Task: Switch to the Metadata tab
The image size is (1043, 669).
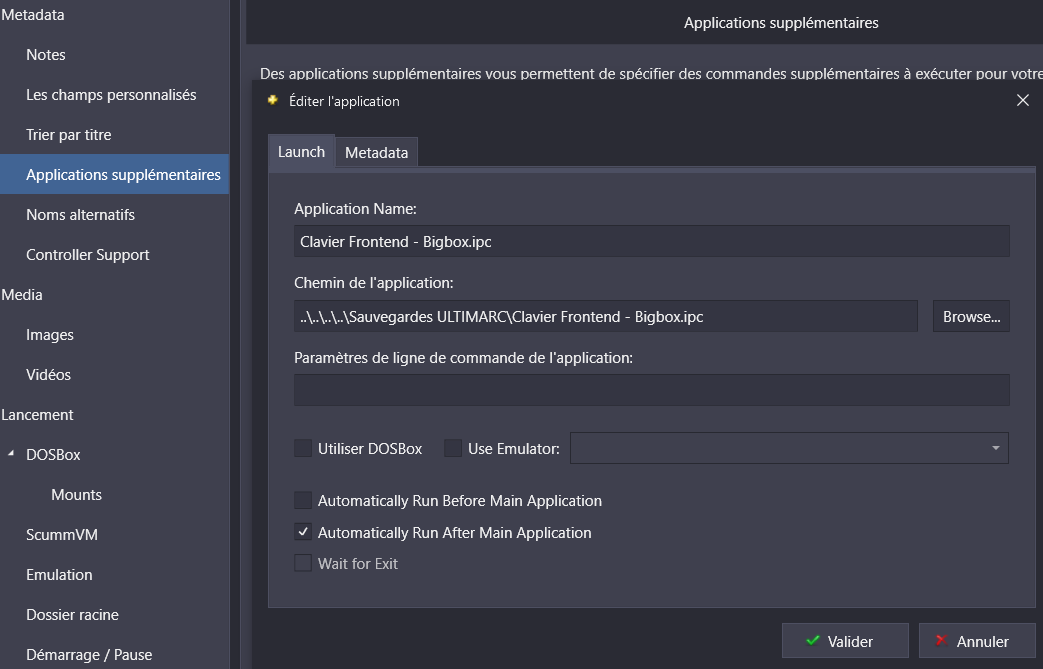Action: 376,153
